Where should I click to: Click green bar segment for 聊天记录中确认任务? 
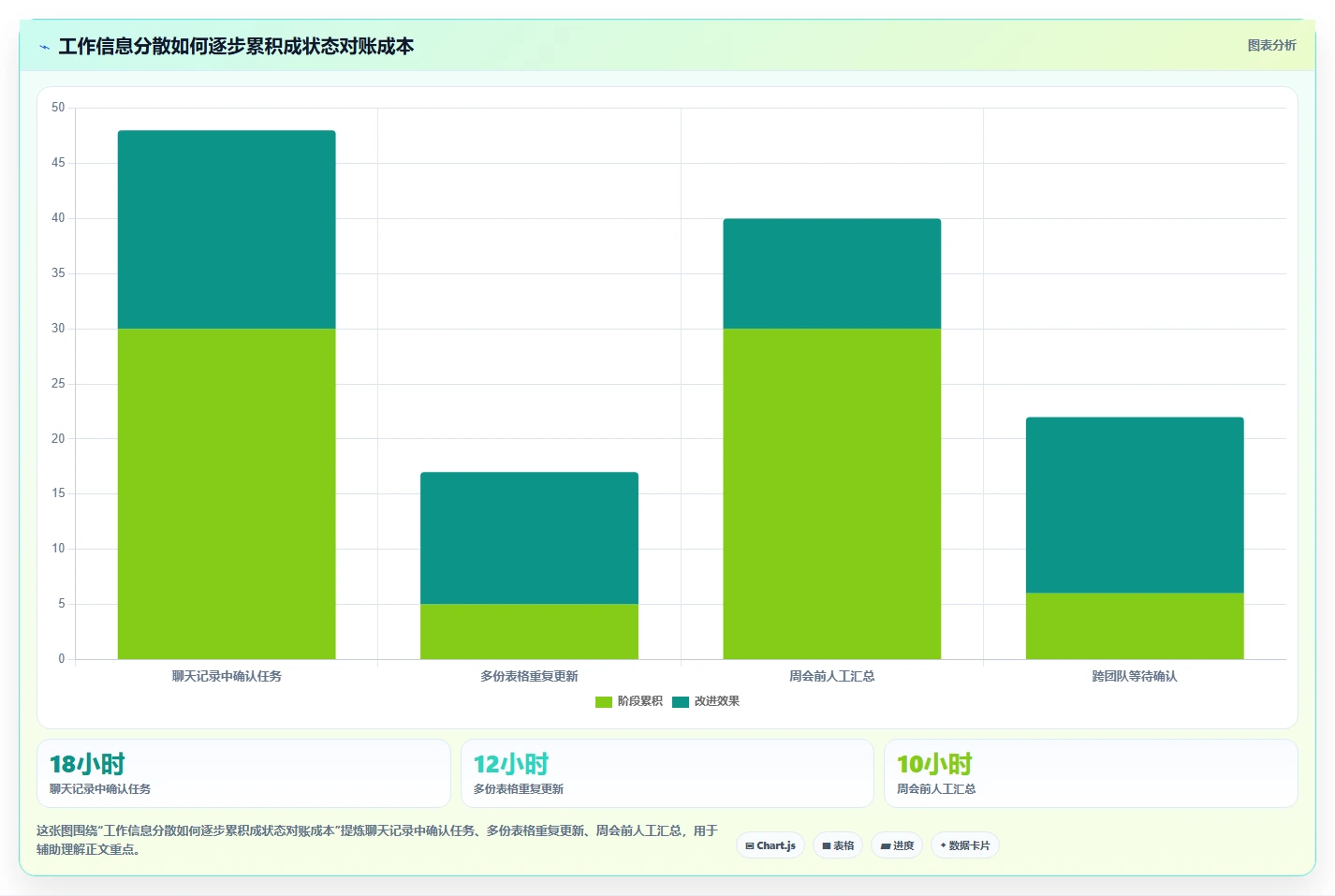(227, 493)
